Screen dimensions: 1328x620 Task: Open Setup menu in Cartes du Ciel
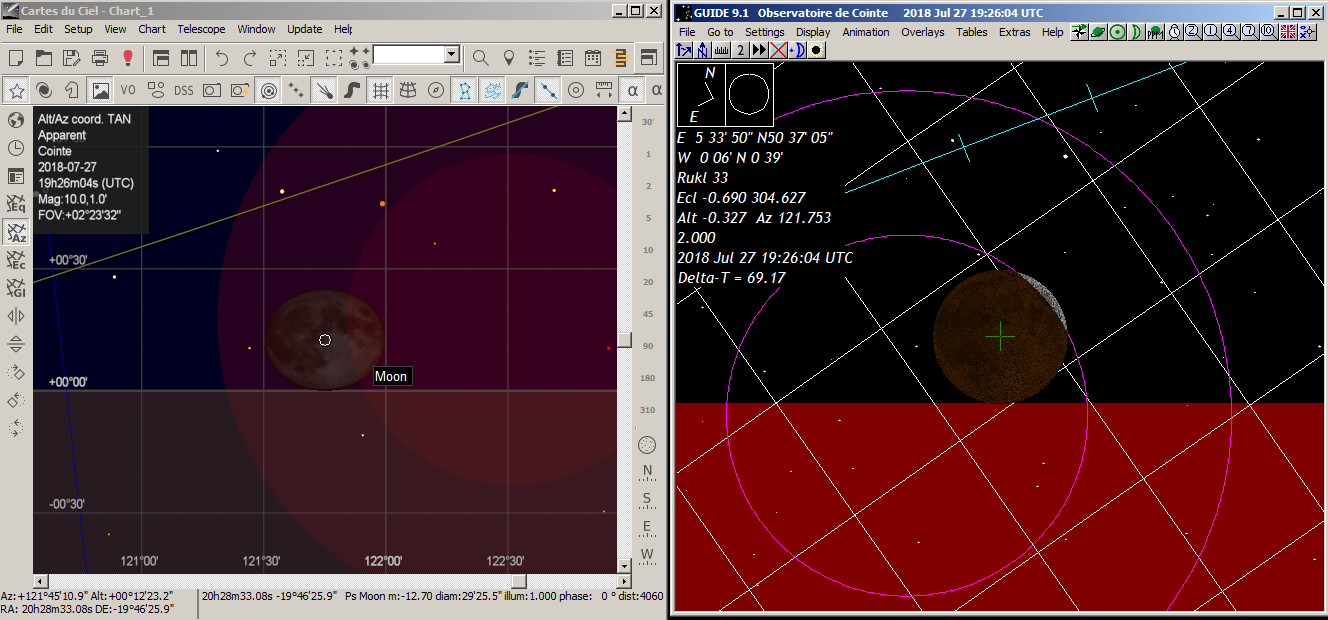coord(78,29)
